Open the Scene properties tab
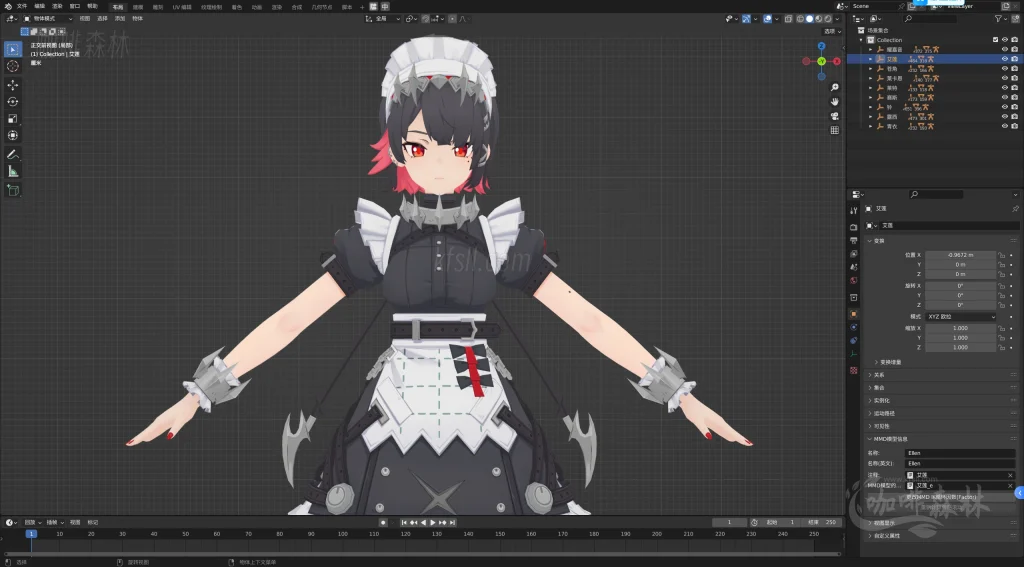Image resolution: width=1024 pixels, height=567 pixels. [x=854, y=267]
